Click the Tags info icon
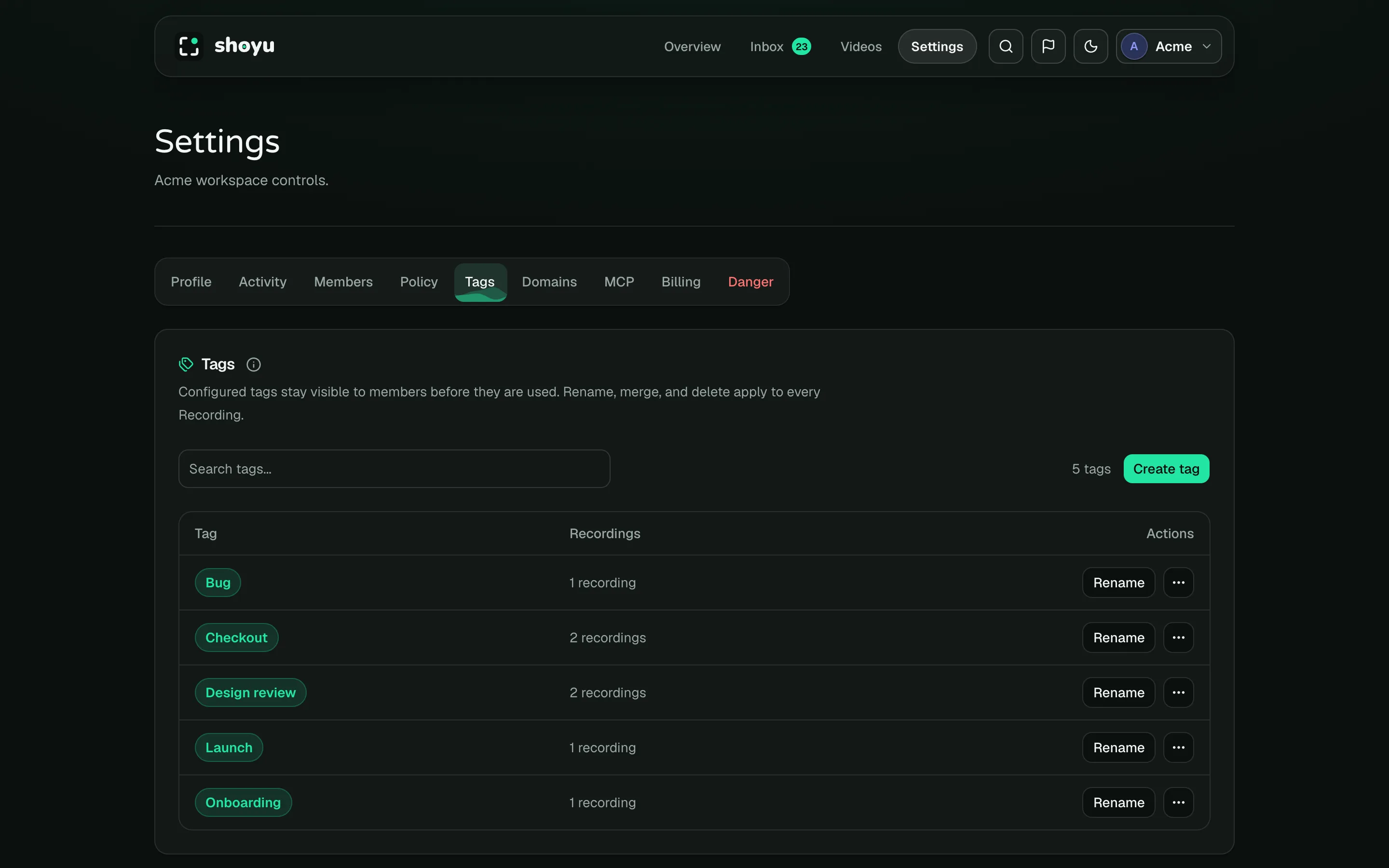Viewport: 1389px width, 868px height. click(253, 365)
